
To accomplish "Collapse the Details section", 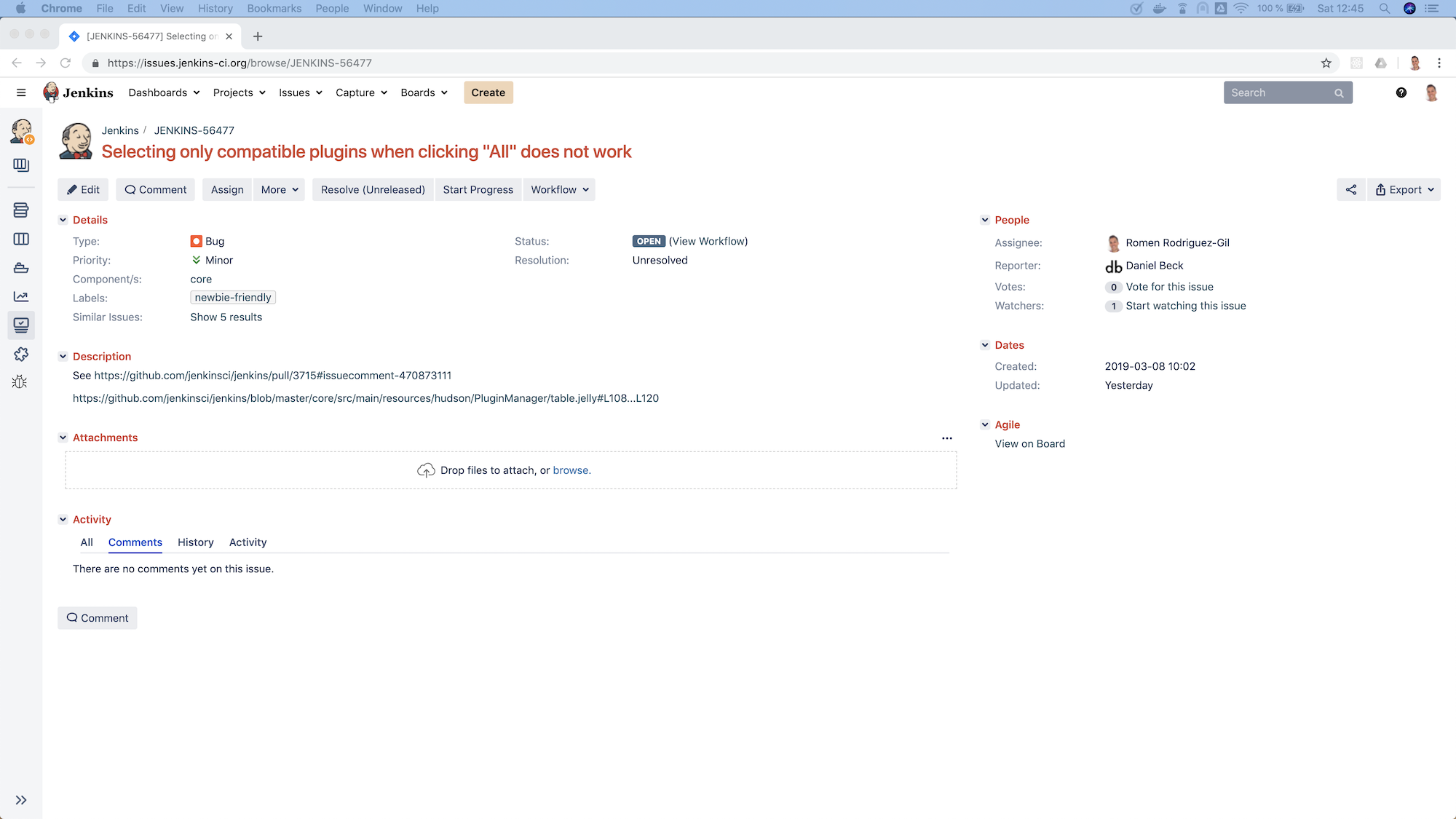I will (x=63, y=220).
